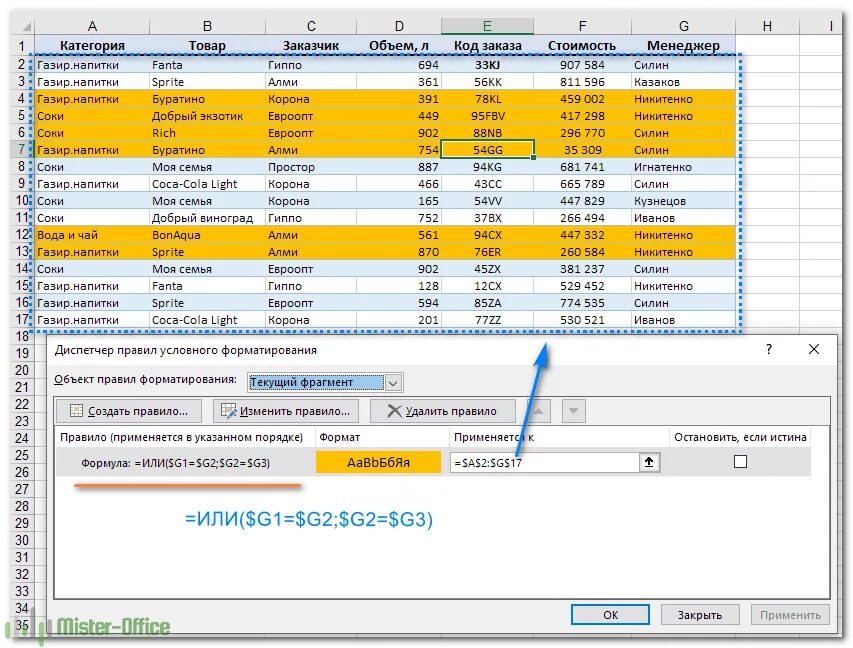Select row 20 header
The width and height of the screenshot is (853, 648).
coord(22,370)
